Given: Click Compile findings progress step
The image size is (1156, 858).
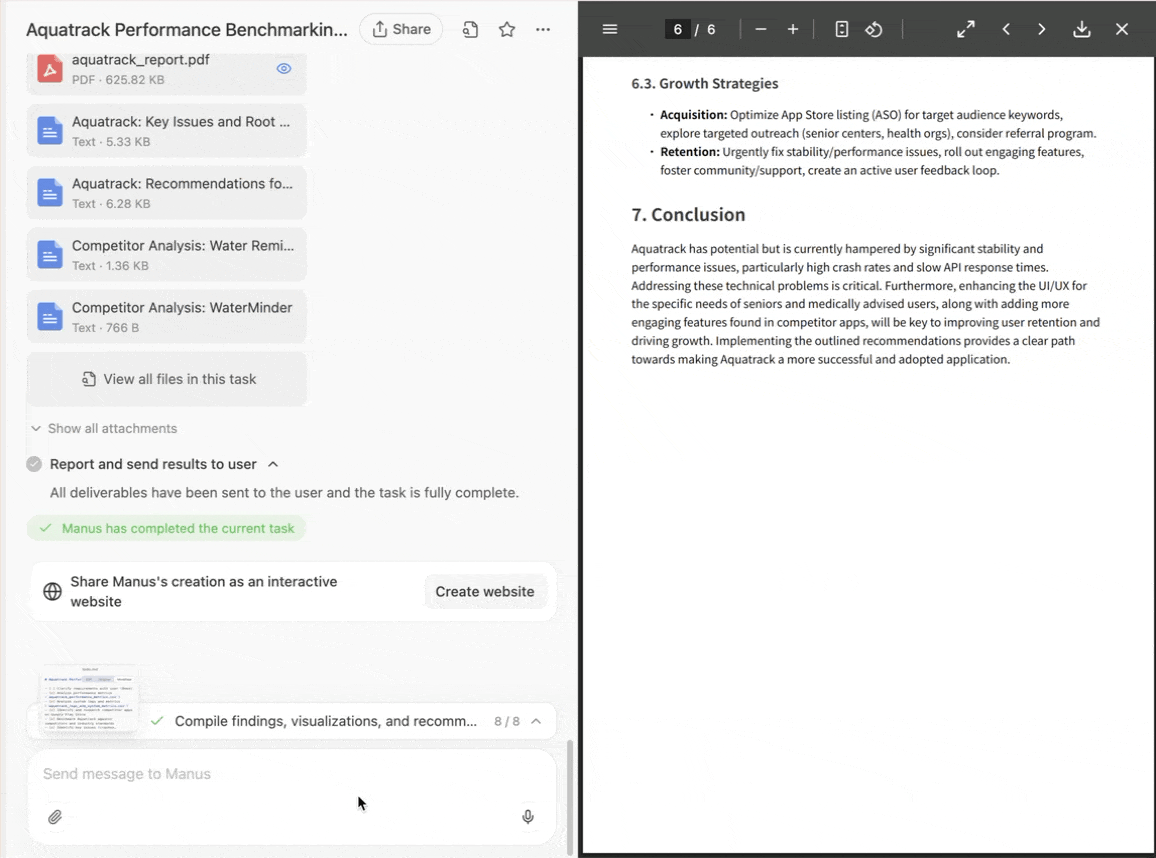Looking at the screenshot, I should tap(325, 721).
